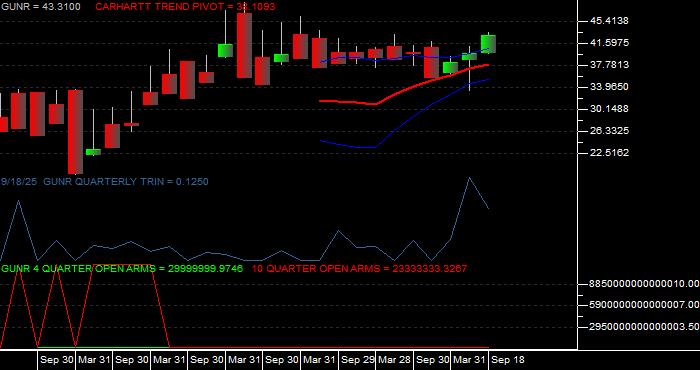Click the Sep 18 date label
Image resolution: width=700 pixels, height=370 pixels.
pyautogui.click(x=508, y=360)
